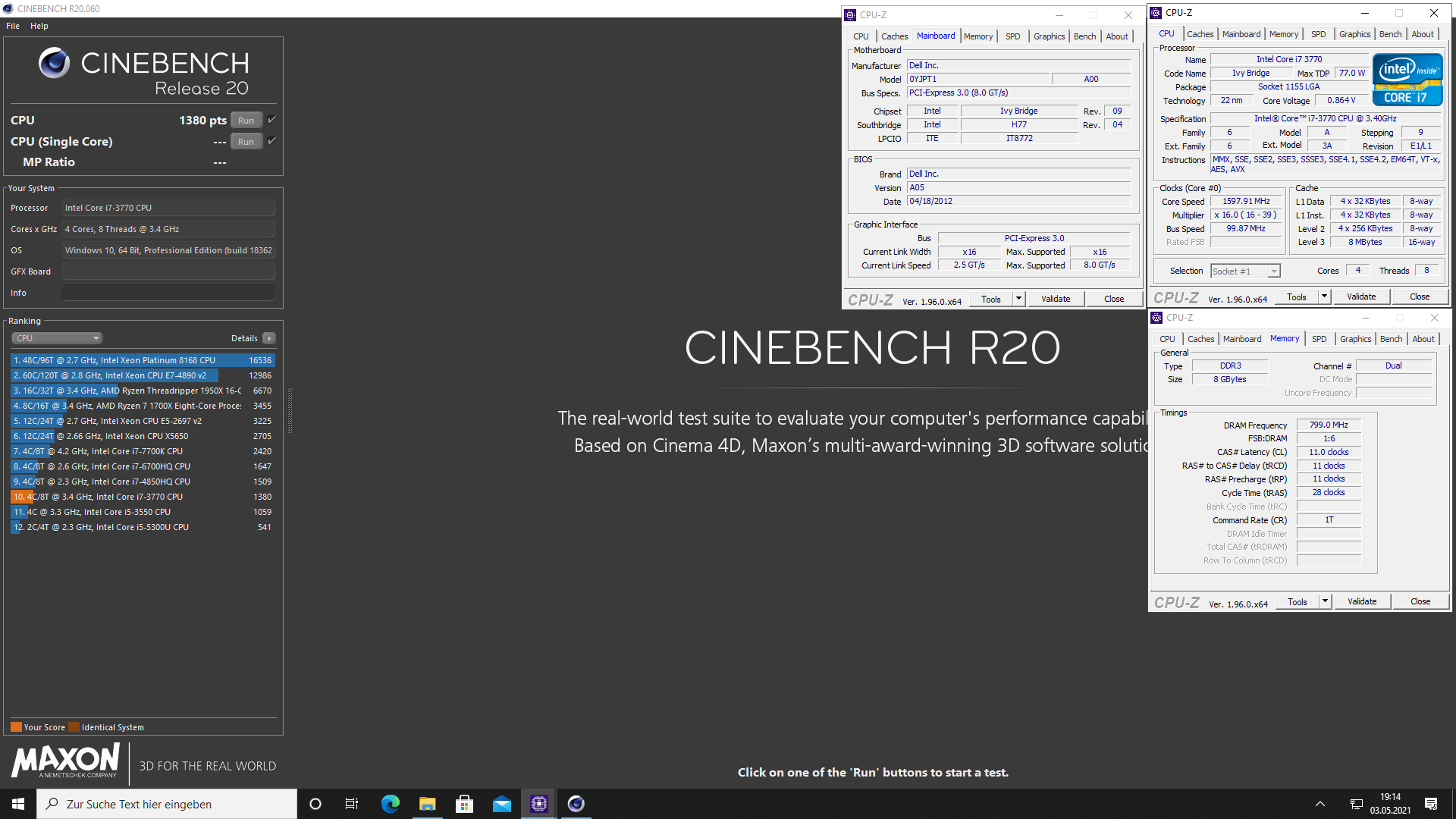The width and height of the screenshot is (1456, 819).
Task: Click Validate in Mainboard CPU-Z window
Action: 1056,299
